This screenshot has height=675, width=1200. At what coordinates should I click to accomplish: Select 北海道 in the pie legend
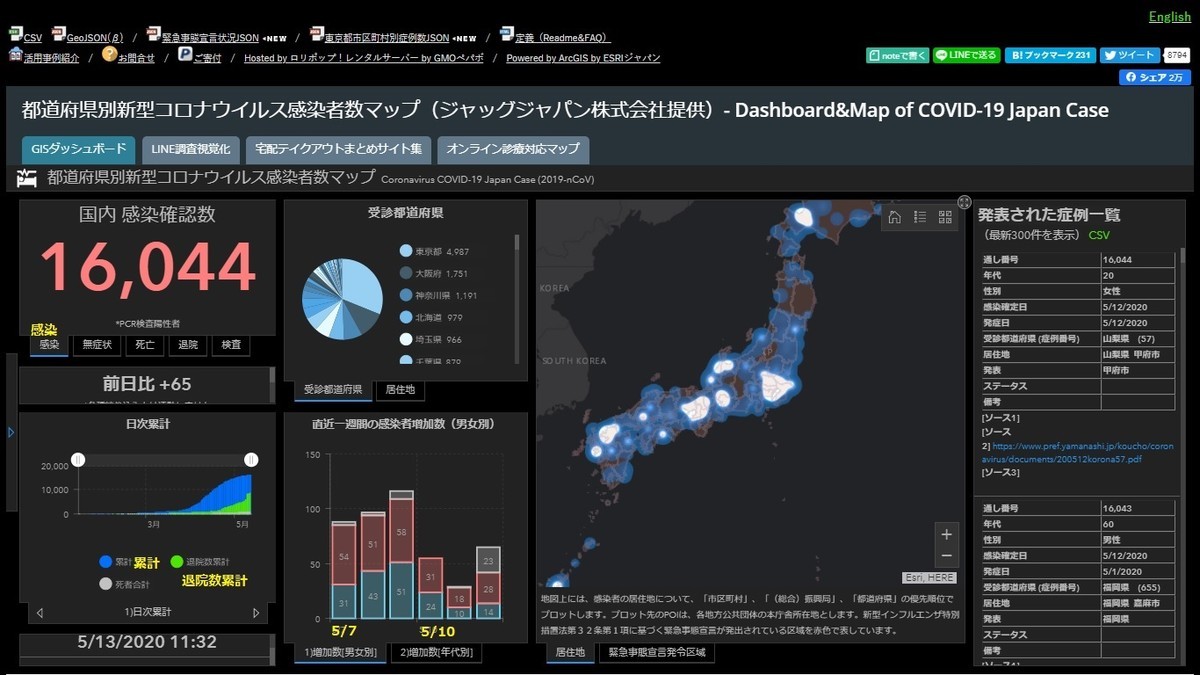coord(431,318)
